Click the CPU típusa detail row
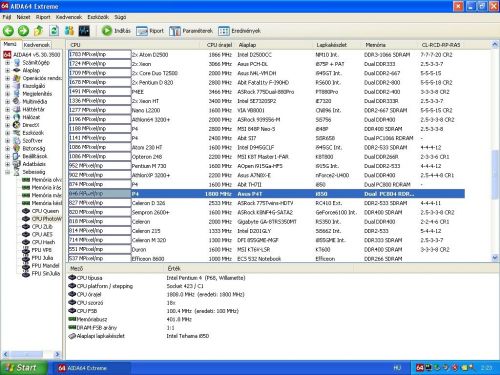The width and height of the screenshot is (500, 375). pyautogui.click(x=157, y=278)
